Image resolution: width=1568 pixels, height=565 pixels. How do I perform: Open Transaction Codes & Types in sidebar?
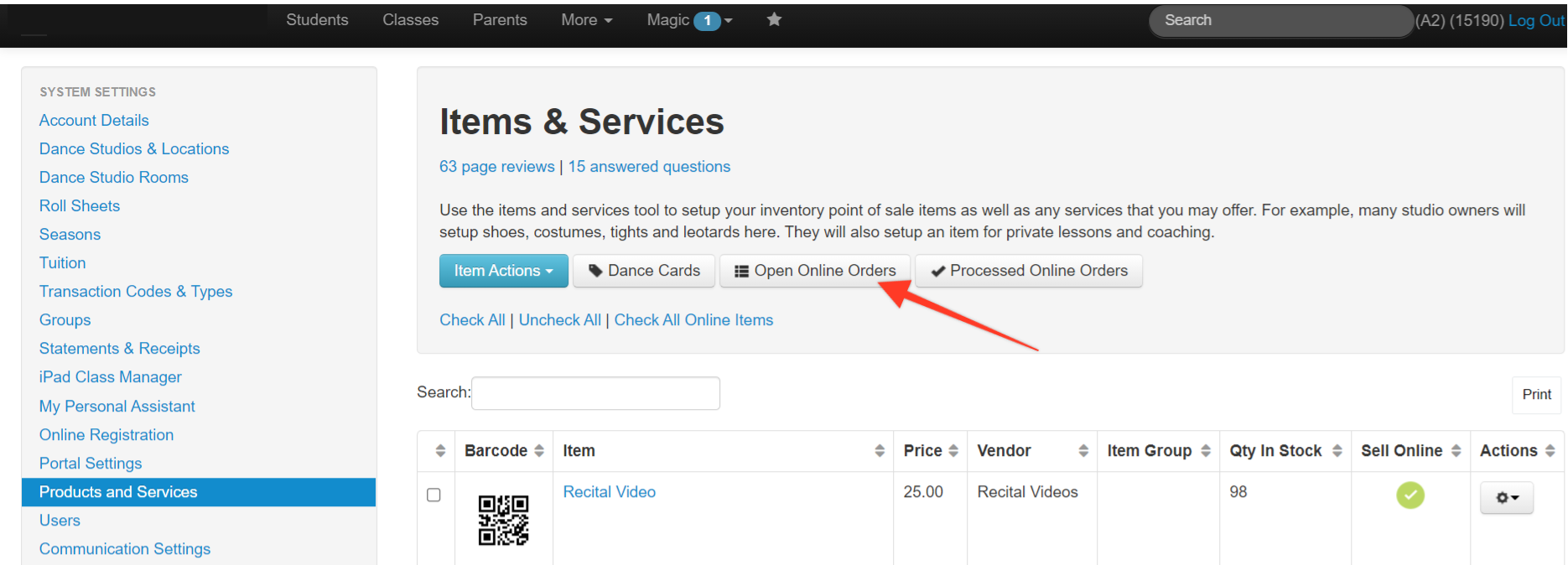136,292
